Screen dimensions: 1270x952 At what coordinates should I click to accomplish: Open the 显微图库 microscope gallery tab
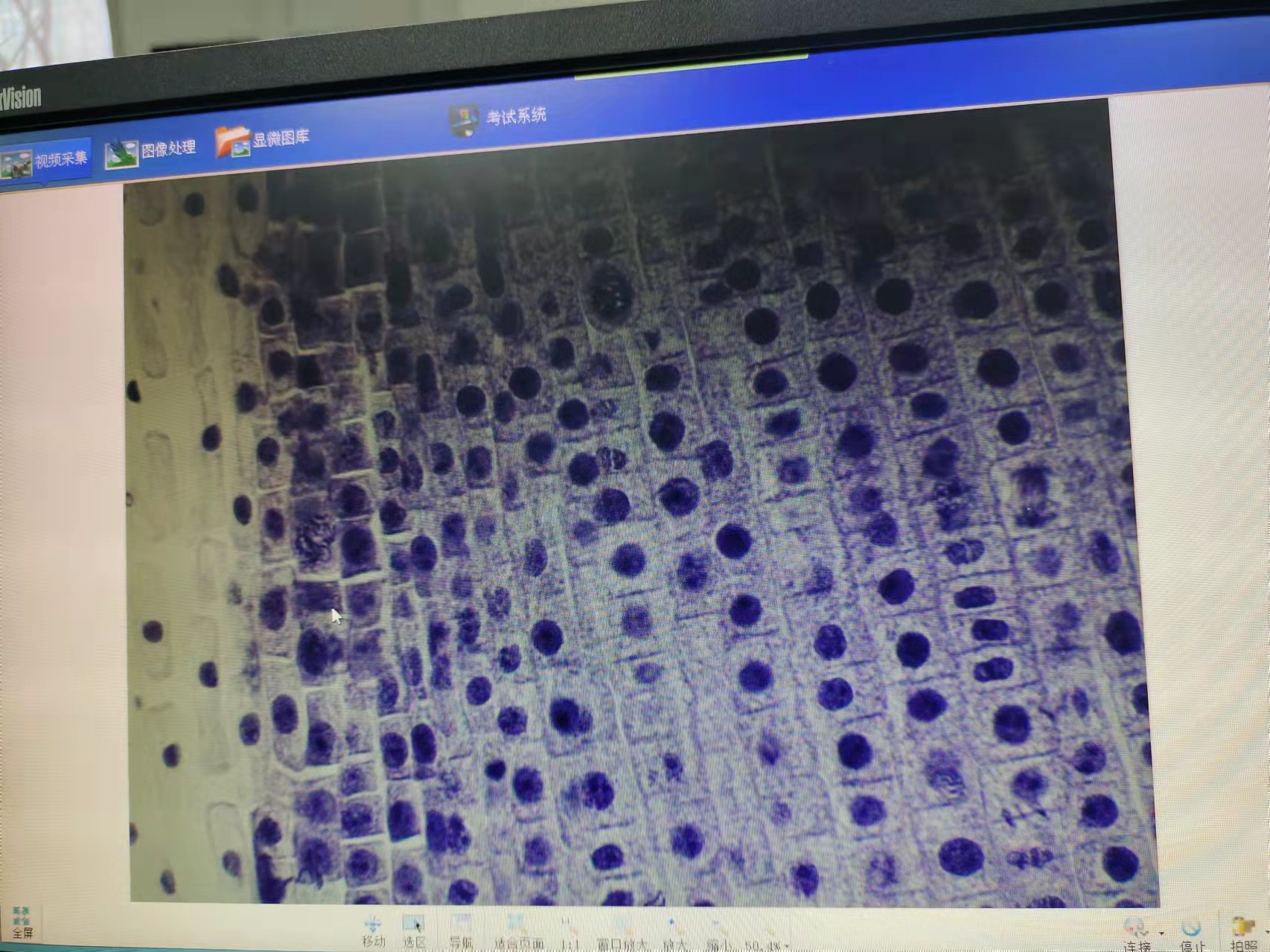point(264,140)
